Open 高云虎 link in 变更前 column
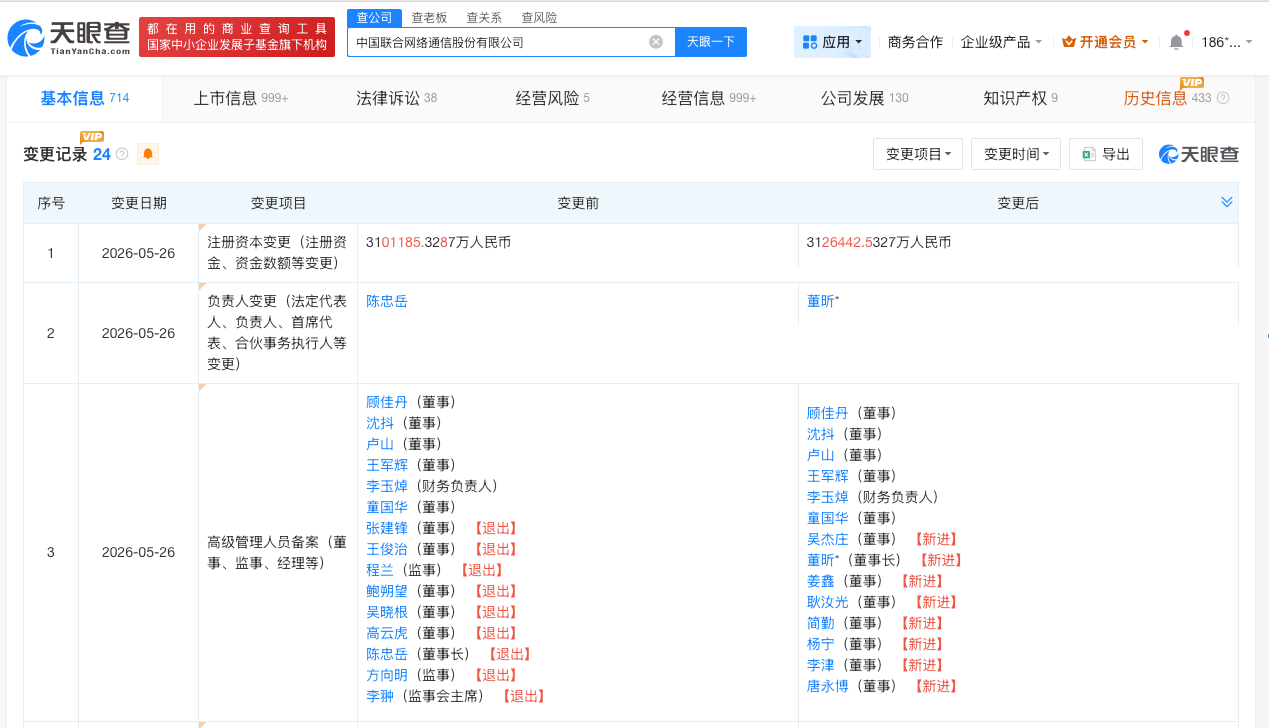 [x=387, y=633]
